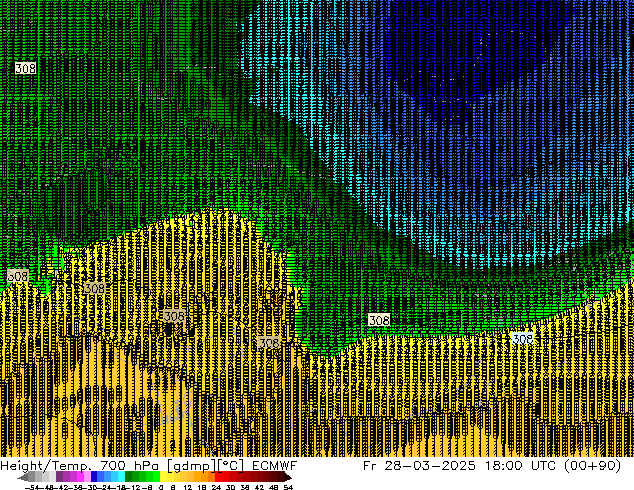Click the 308 label cut by the left edge
This screenshot has width=634, height=490.
[18, 276]
